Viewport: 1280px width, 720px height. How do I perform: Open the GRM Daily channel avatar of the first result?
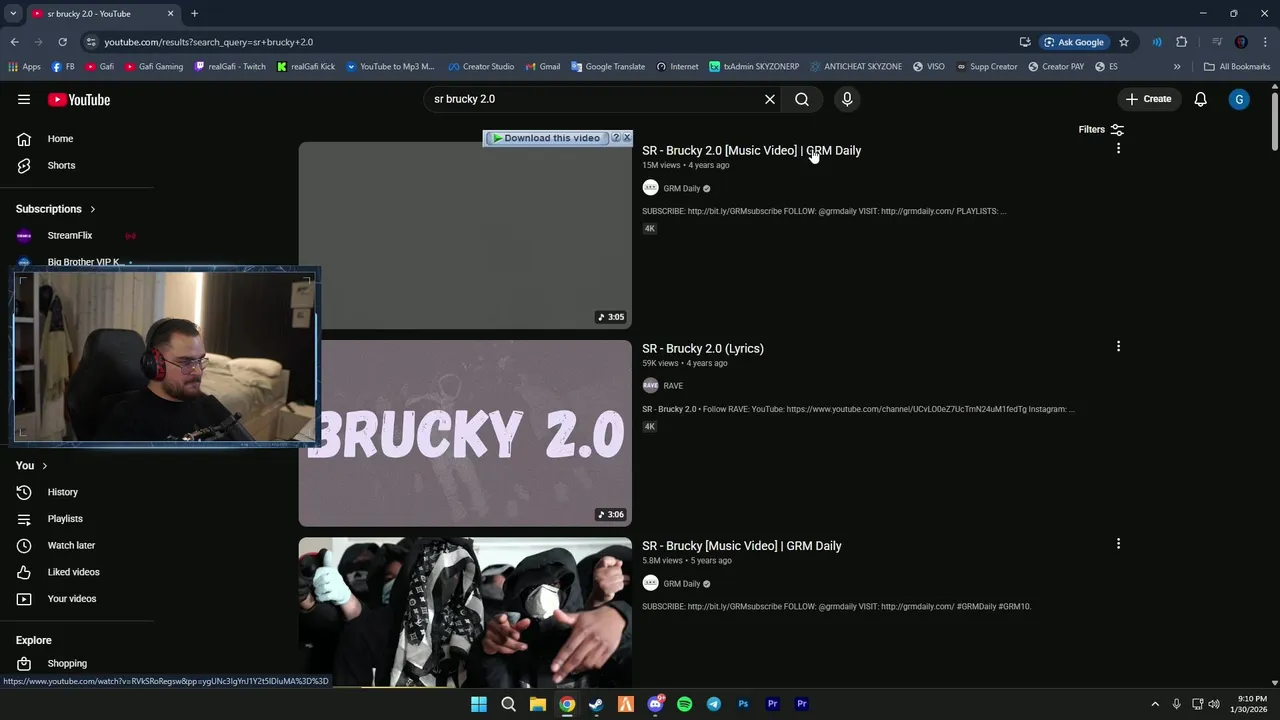point(650,188)
